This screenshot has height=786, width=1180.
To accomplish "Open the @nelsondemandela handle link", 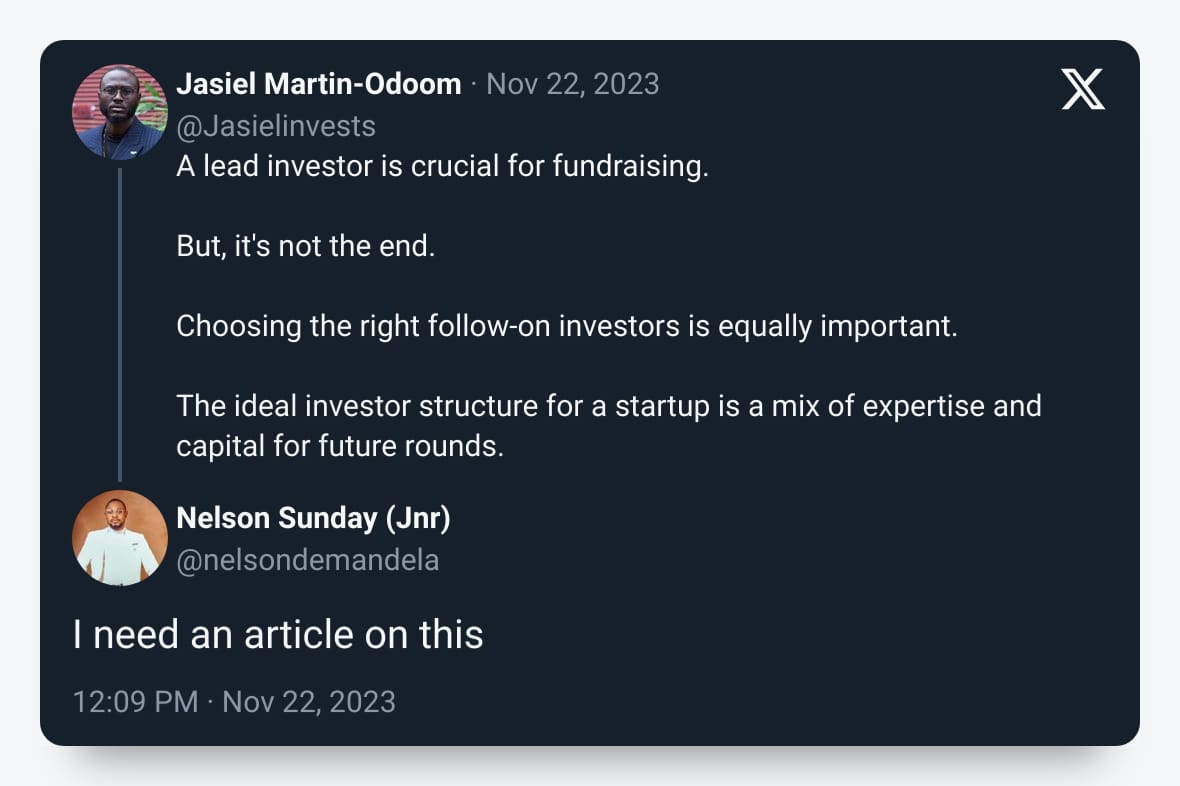I will coord(307,560).
